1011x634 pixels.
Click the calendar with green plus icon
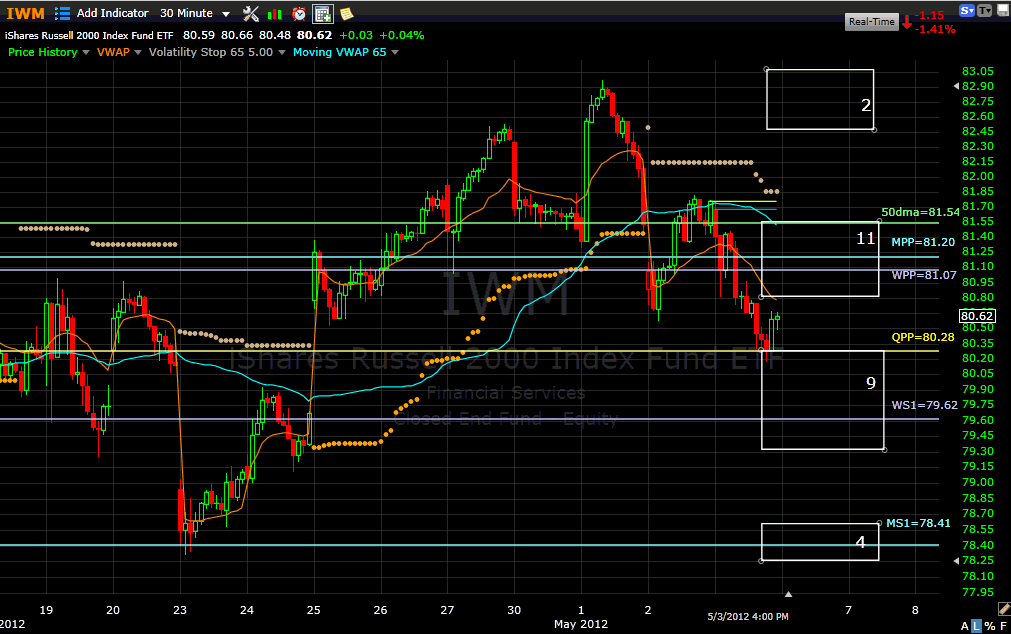click(322, 14)
